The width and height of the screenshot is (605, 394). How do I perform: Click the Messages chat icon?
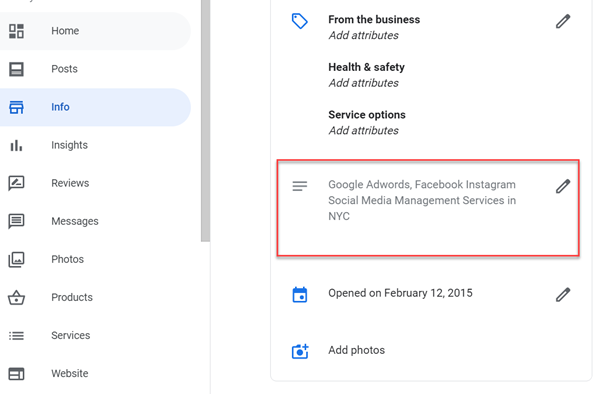click(x=16, y=221)
